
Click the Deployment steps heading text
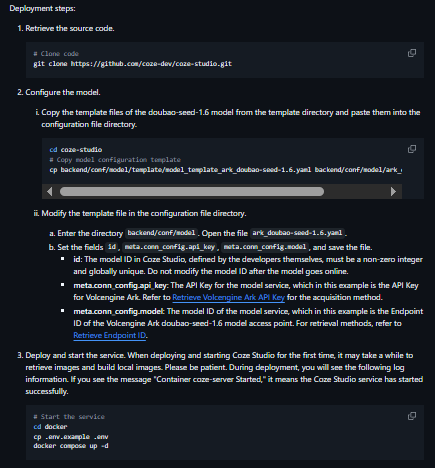(x=42, y=9)
